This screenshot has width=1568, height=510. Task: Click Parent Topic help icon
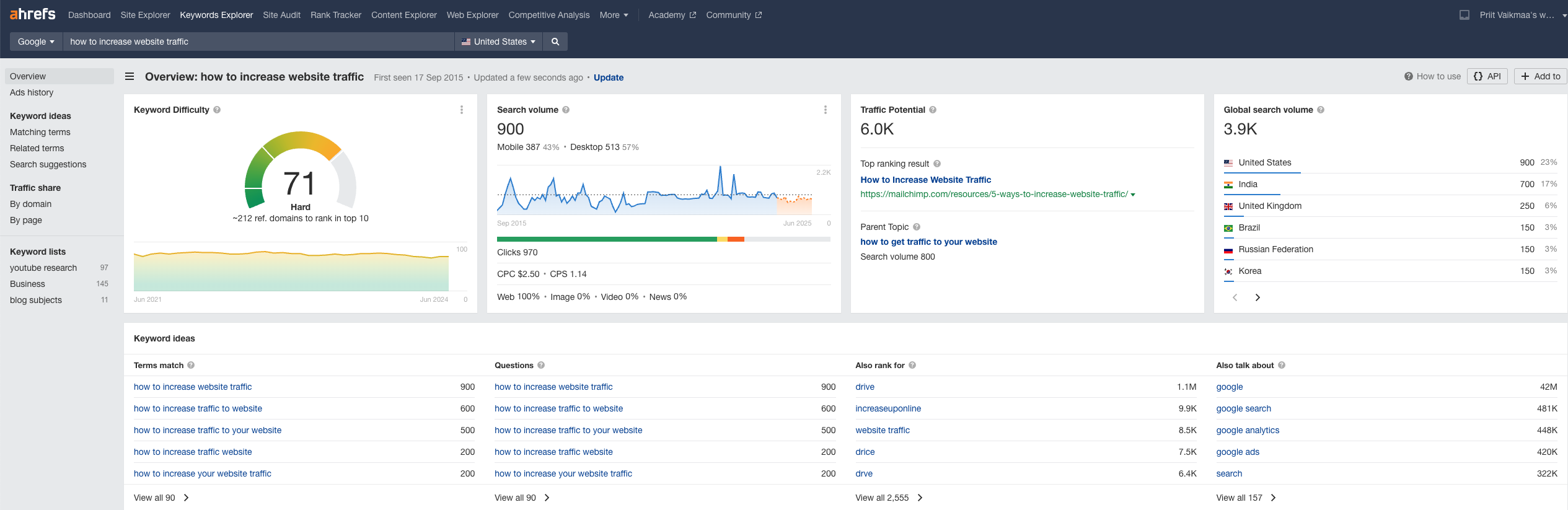coord(917,227)
